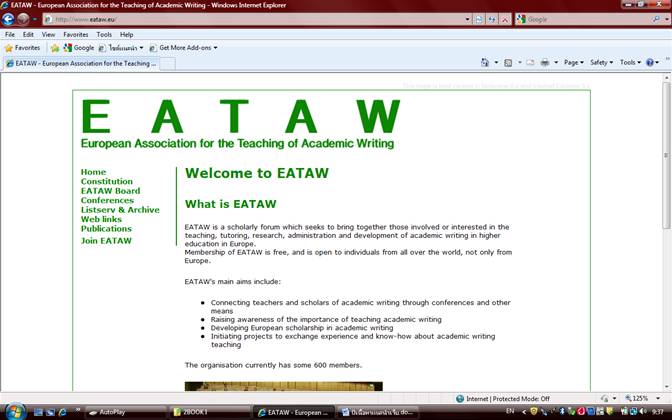Viewport: 672px width, 420px height.
Task: Click the Print icon
Action: (x=545, y=63)
